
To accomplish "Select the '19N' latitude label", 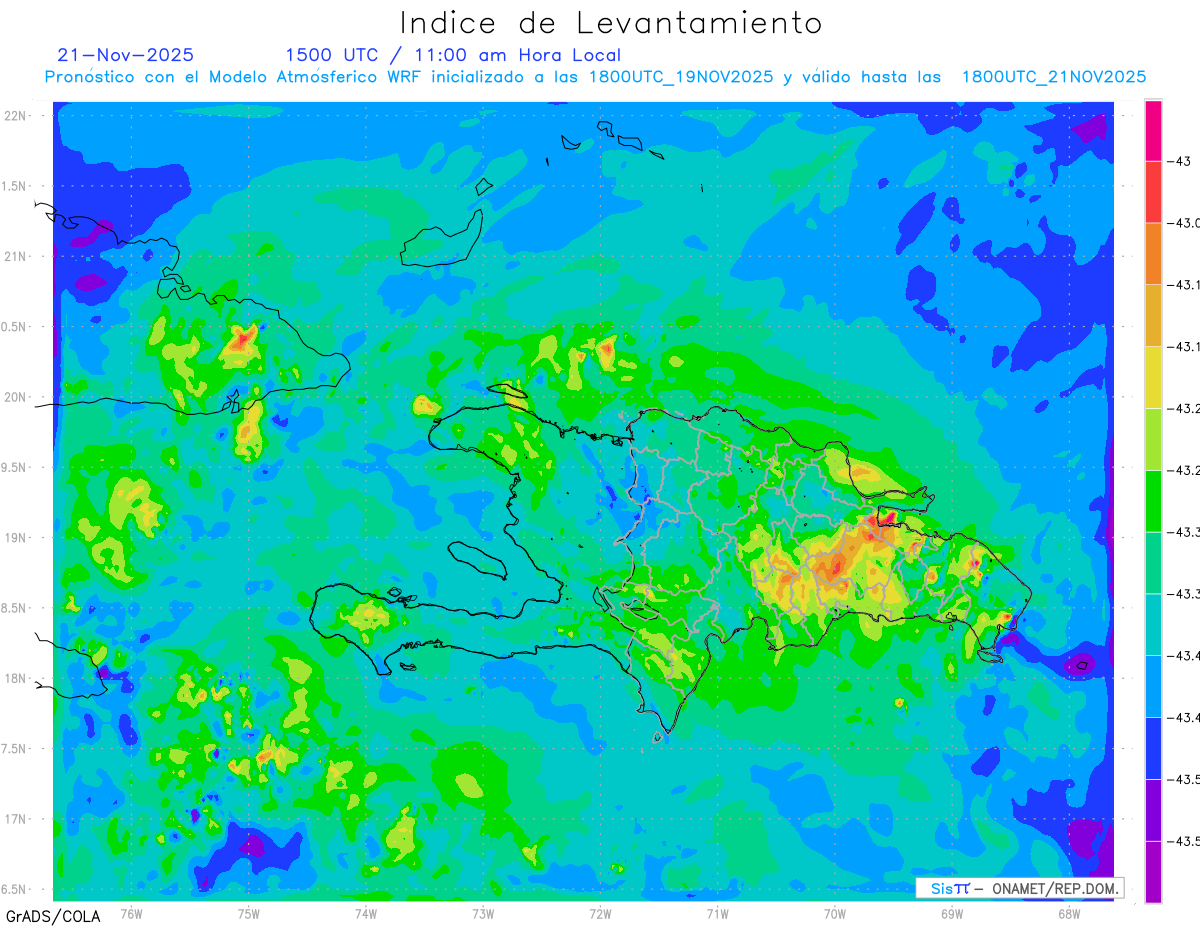I will tap(17, 537).
